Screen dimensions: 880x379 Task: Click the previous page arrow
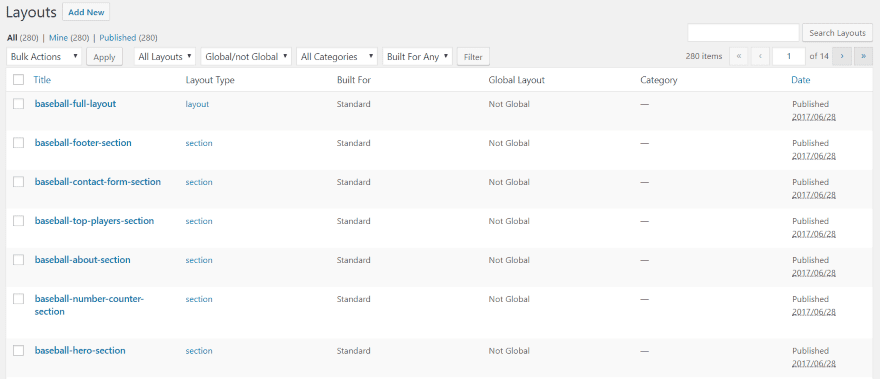point(760,56)
